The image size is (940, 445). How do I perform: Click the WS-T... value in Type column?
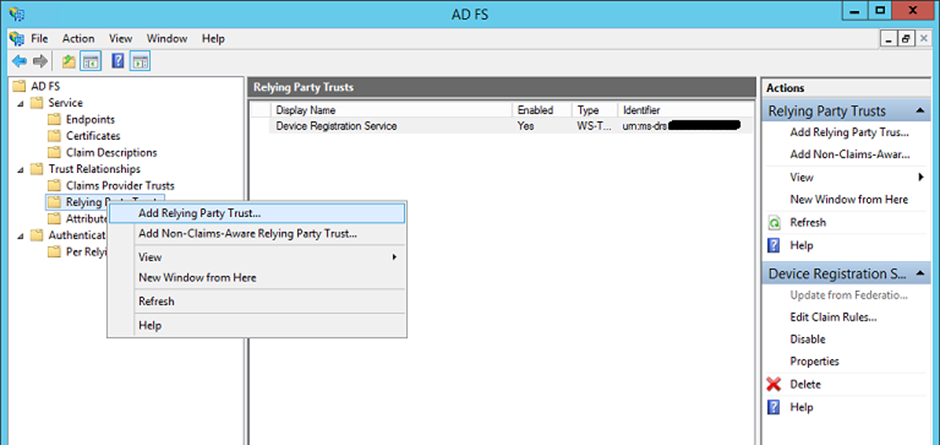[x=592, y=126]
